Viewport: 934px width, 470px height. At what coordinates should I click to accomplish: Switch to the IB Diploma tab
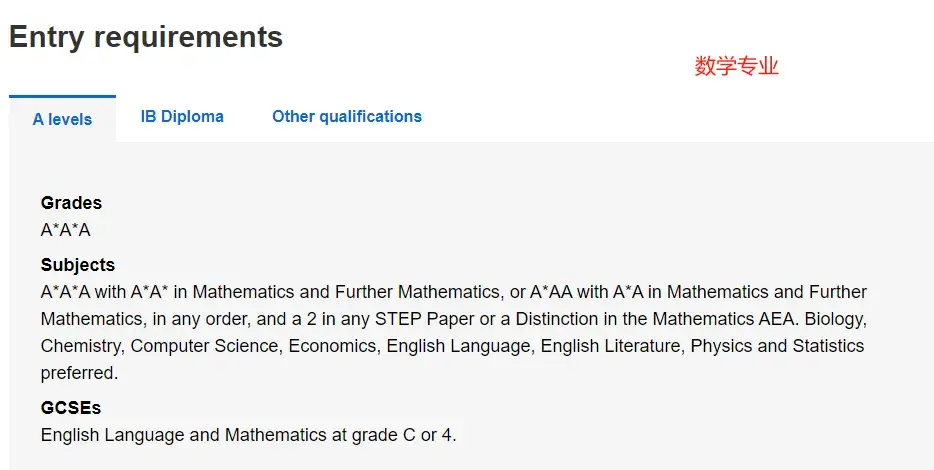point(182,117)
